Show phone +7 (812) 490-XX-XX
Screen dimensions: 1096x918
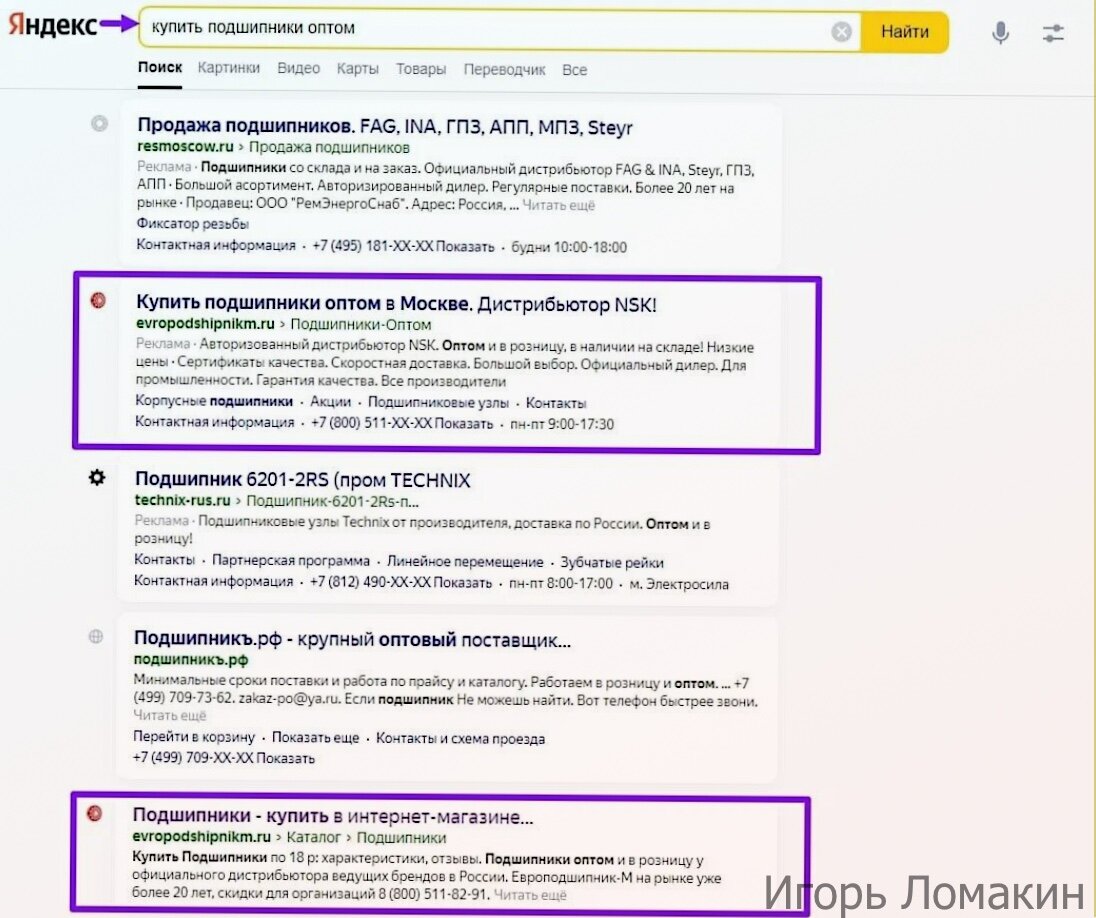pyautogui.click(x=401, y=582)
